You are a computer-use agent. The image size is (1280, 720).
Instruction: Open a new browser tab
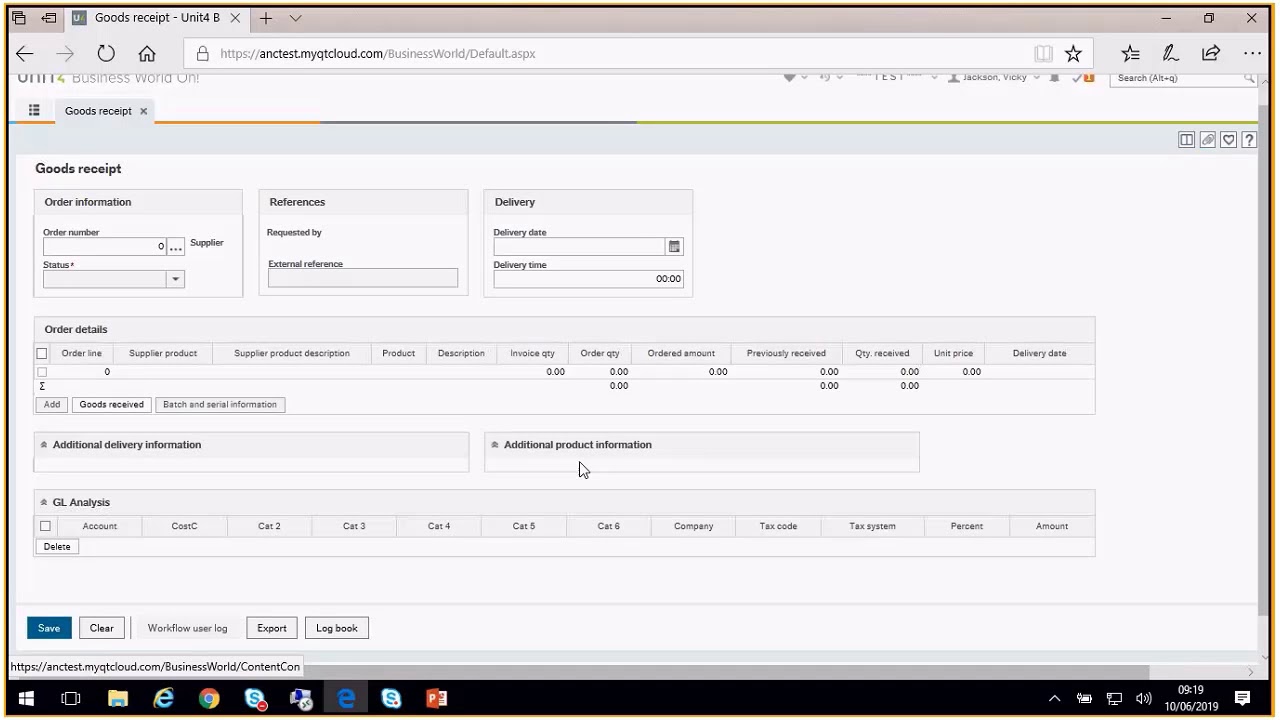tap(266, 18)
